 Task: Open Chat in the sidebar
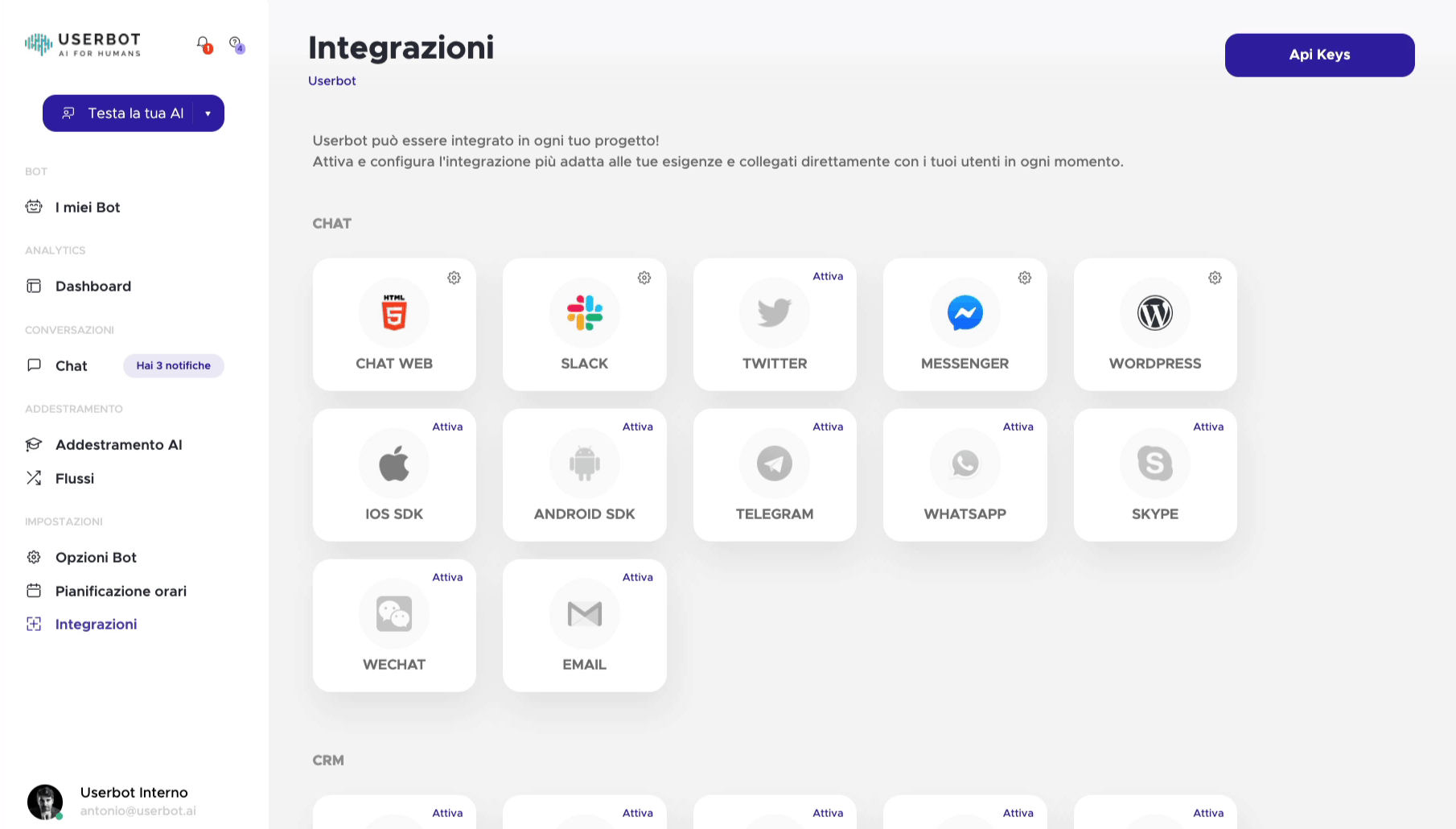[x=72, y=365]
